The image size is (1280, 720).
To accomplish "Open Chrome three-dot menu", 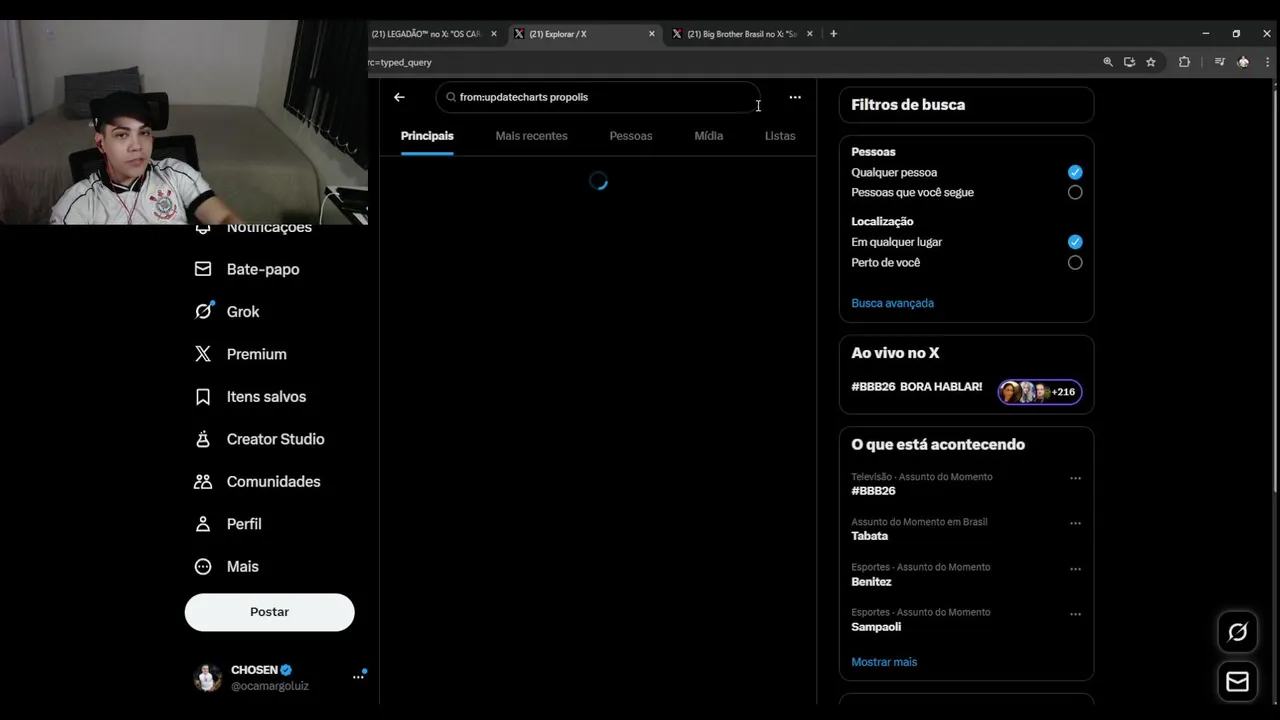I will (x=1266, y=62).
